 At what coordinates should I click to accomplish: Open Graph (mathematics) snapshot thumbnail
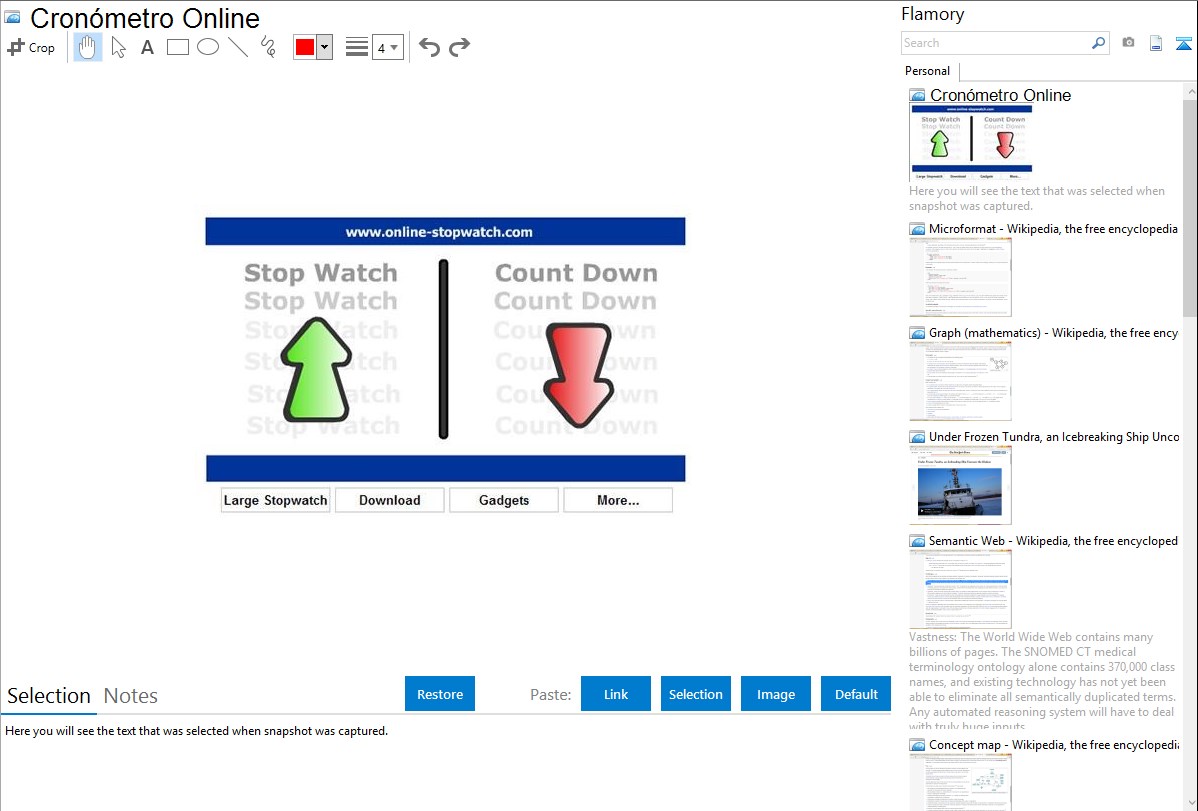point(960,381)
